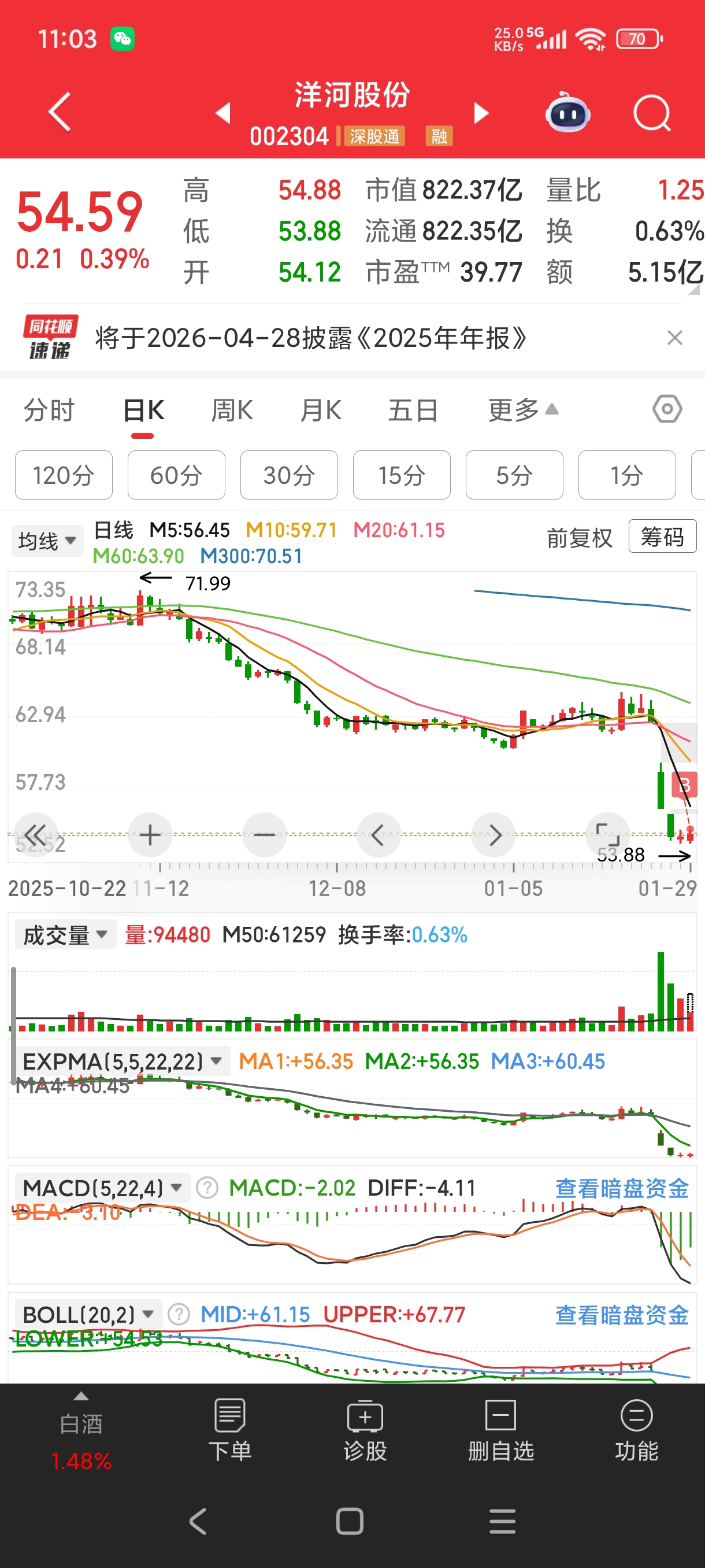The height and width of the screenshot is (1568, 705).
Task: Select the 1分 period button
Action: (627, 475)
